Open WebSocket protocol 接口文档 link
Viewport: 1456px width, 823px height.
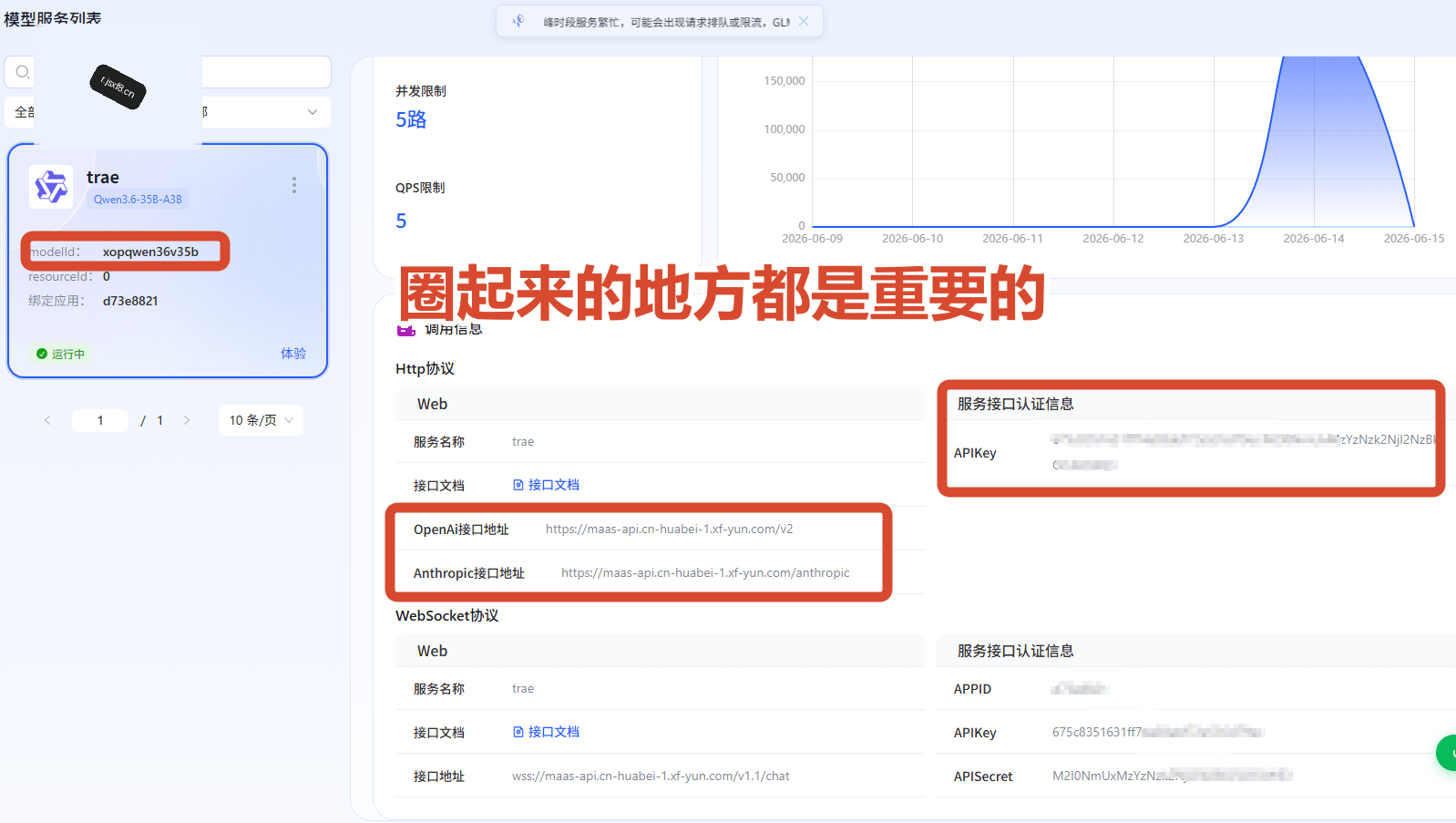(x=546, y=732)
